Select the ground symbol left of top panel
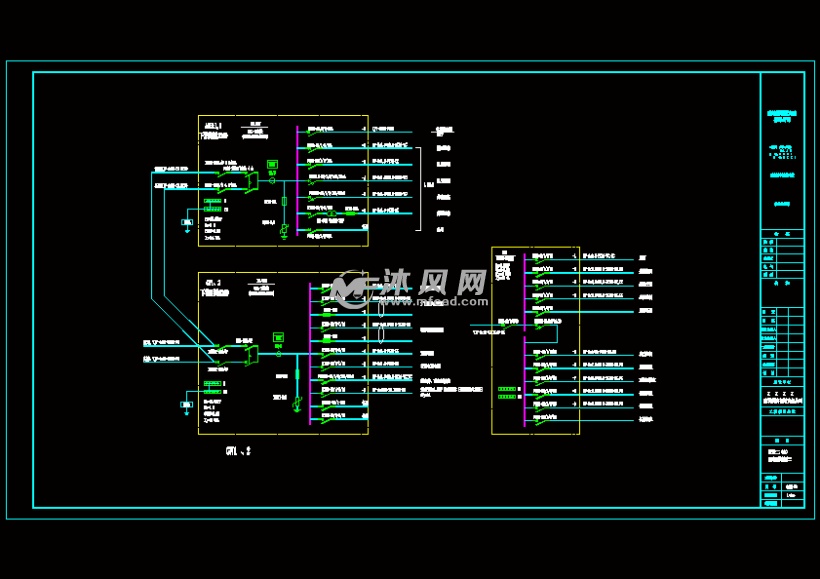820x579 pixels. (187, 223)
